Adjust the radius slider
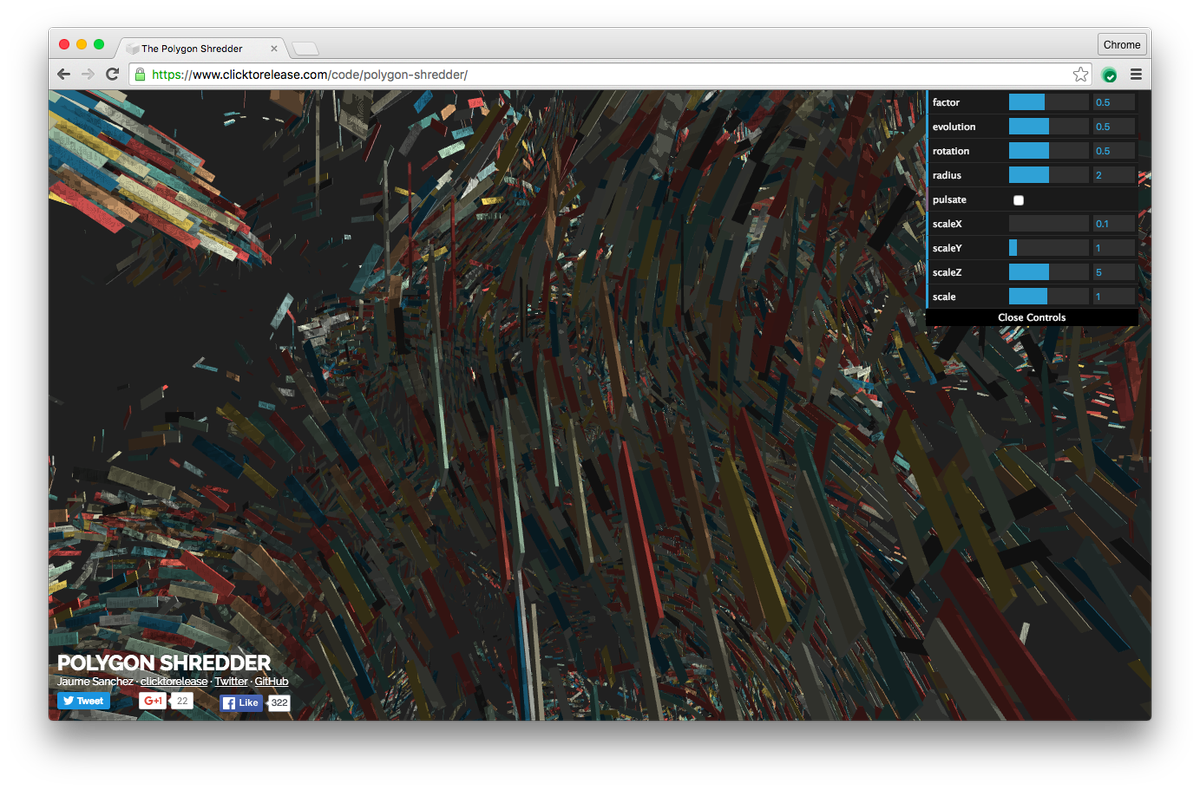This screenshot has height=790, width=1200. [x=1048, y=175]
